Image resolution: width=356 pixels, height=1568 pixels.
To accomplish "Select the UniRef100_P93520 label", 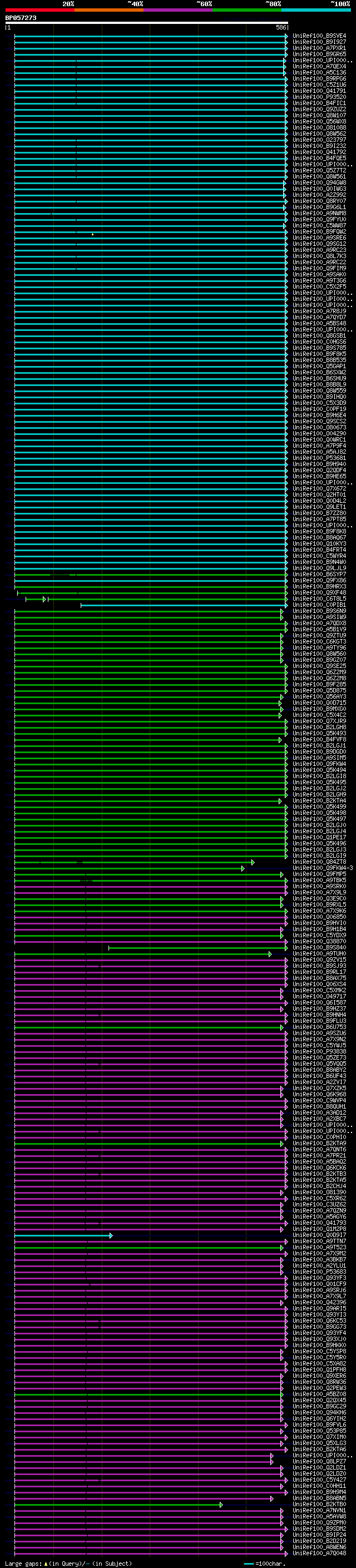I will 319,97.
